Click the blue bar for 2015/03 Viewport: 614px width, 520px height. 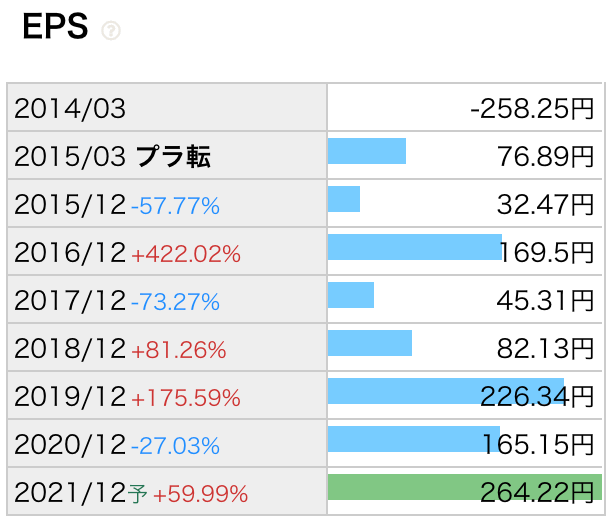pos(366,151)
